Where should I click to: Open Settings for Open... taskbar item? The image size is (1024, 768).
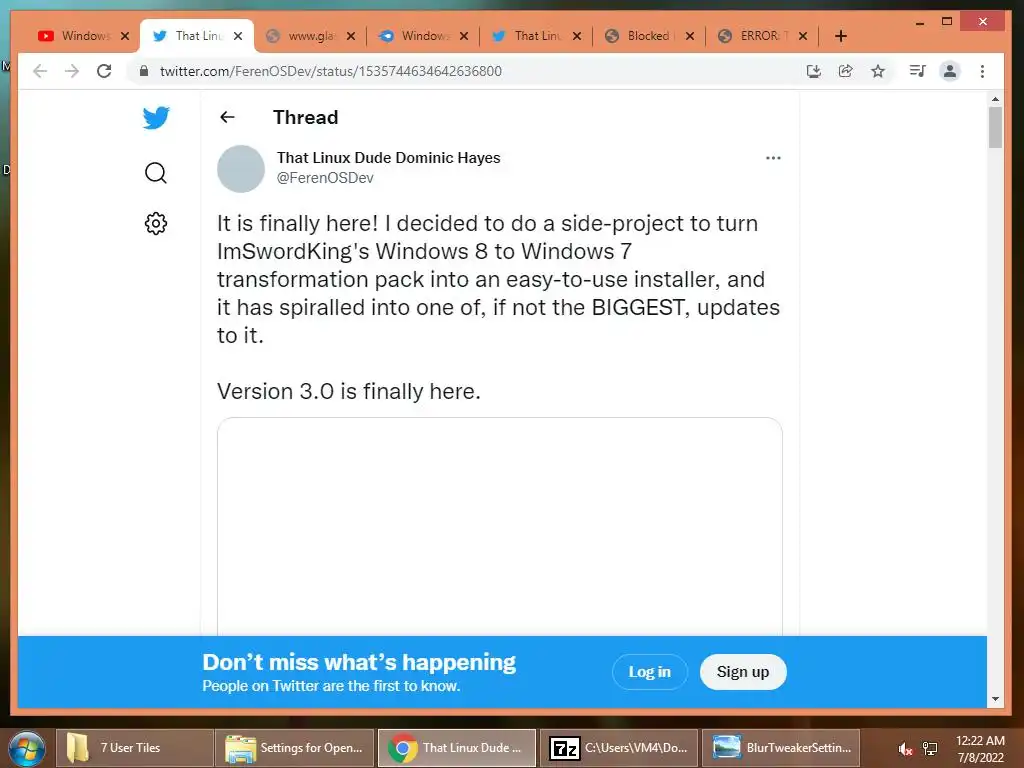tap(295, 748)
